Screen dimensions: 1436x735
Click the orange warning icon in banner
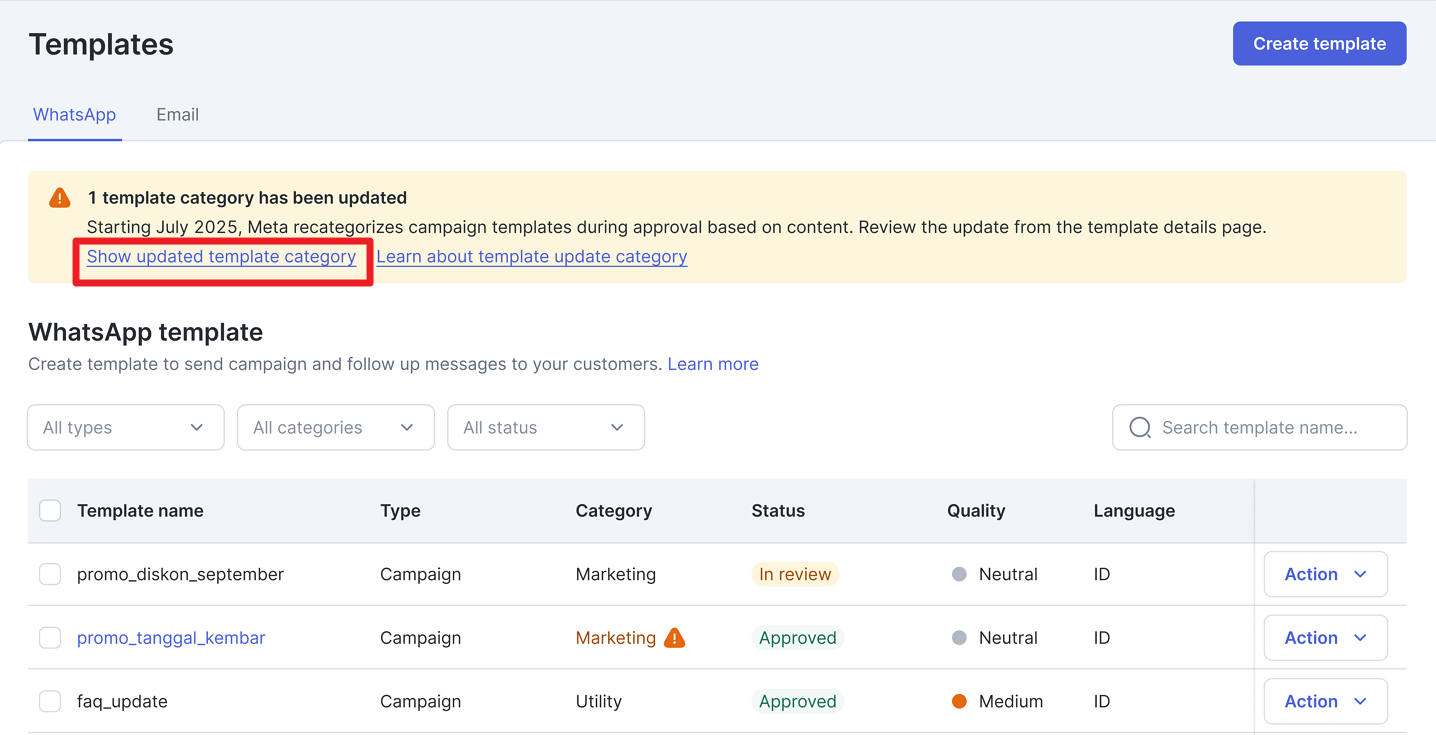pyautogui.click(x=60, y=198)
